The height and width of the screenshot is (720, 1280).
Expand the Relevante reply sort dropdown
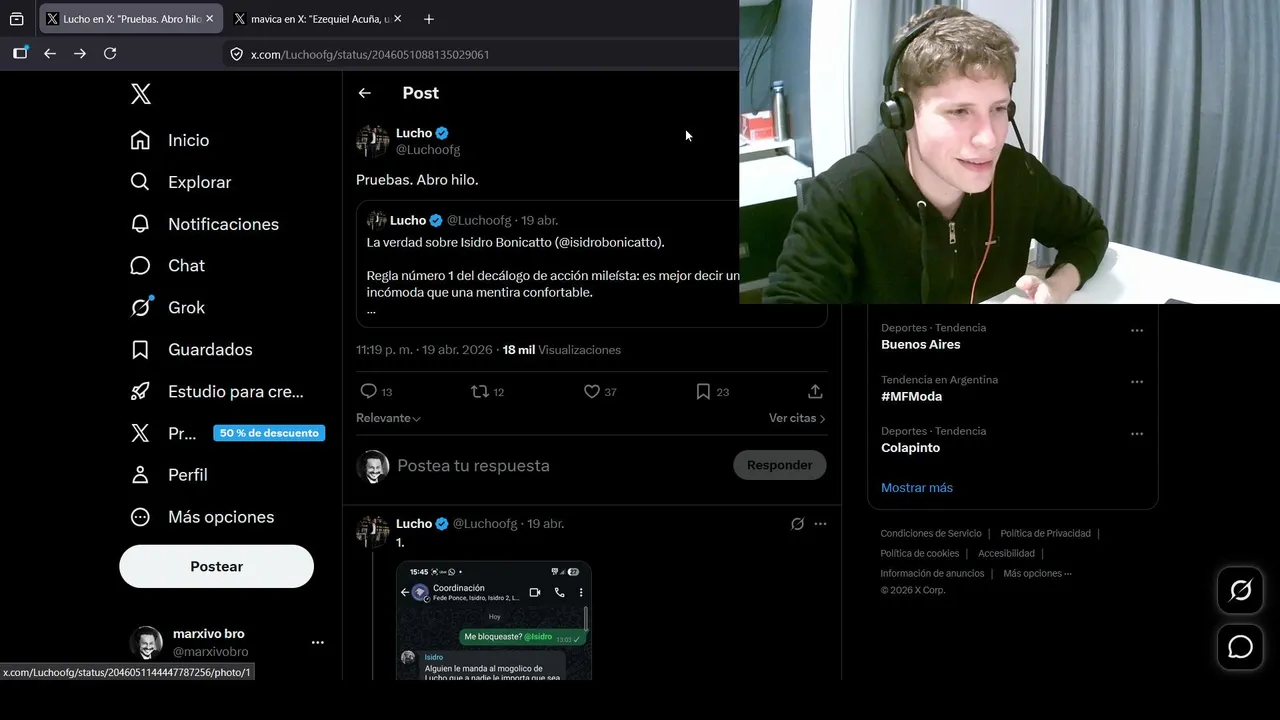point(388,418)
